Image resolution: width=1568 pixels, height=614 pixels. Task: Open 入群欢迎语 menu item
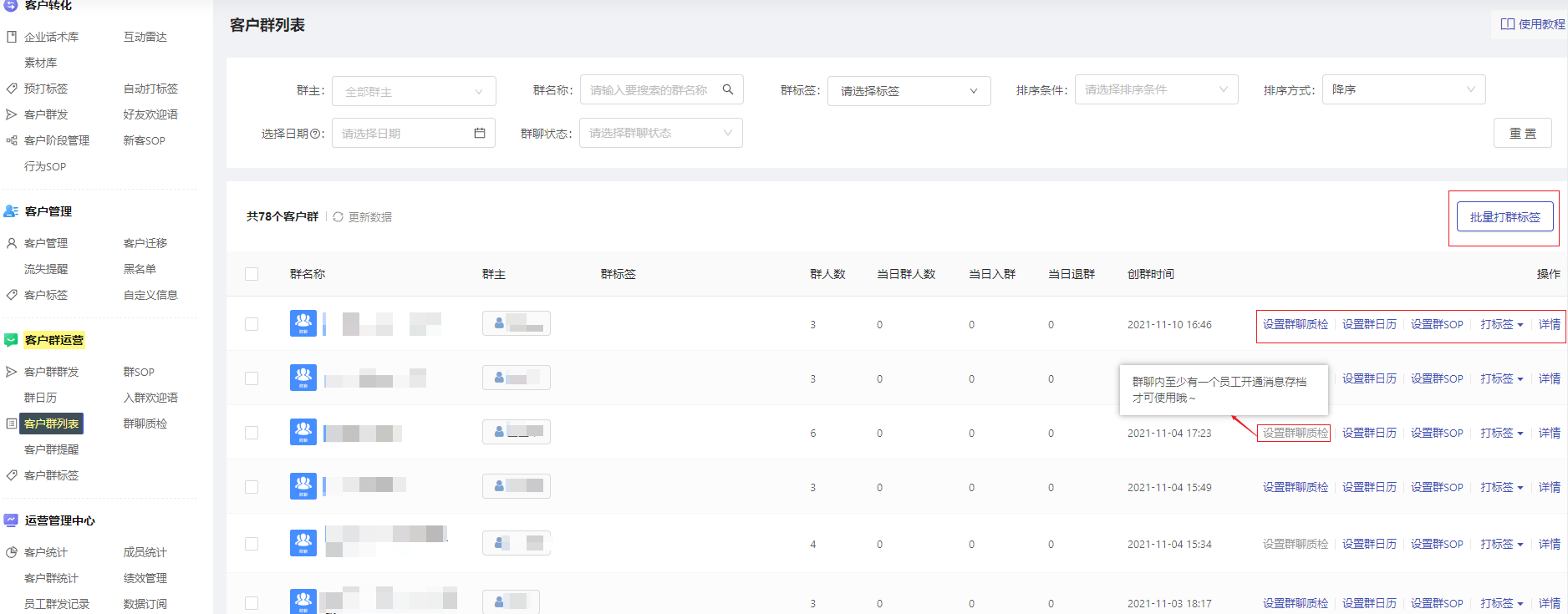[150, 398]
